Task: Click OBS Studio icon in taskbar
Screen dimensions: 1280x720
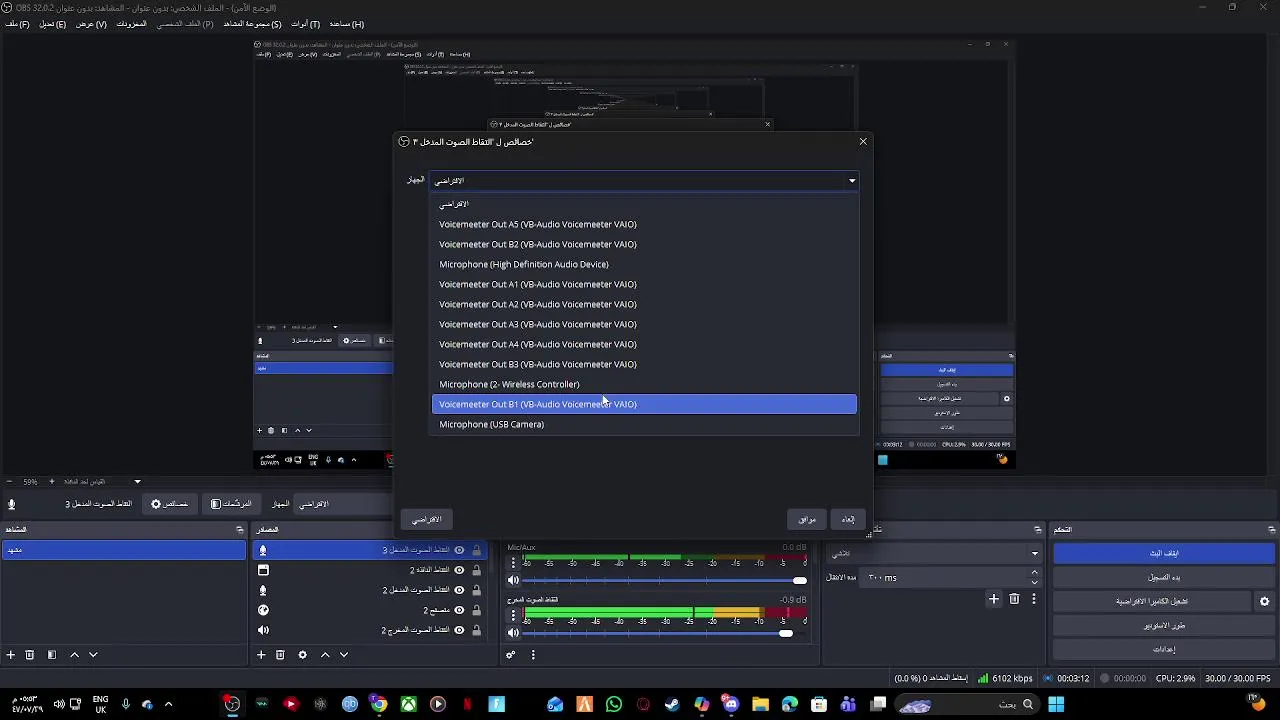Action: tap(232, 704)
